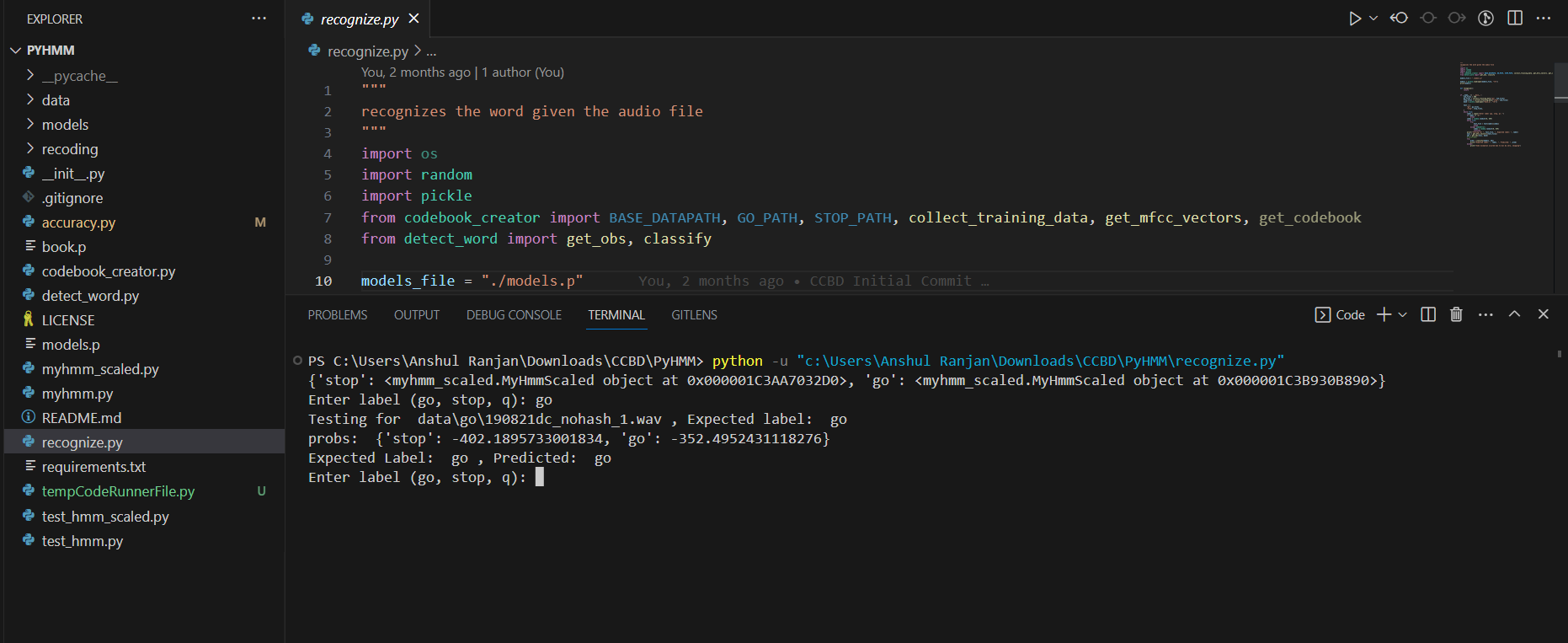Close the recognize.py editor tab

coord(413,19)
